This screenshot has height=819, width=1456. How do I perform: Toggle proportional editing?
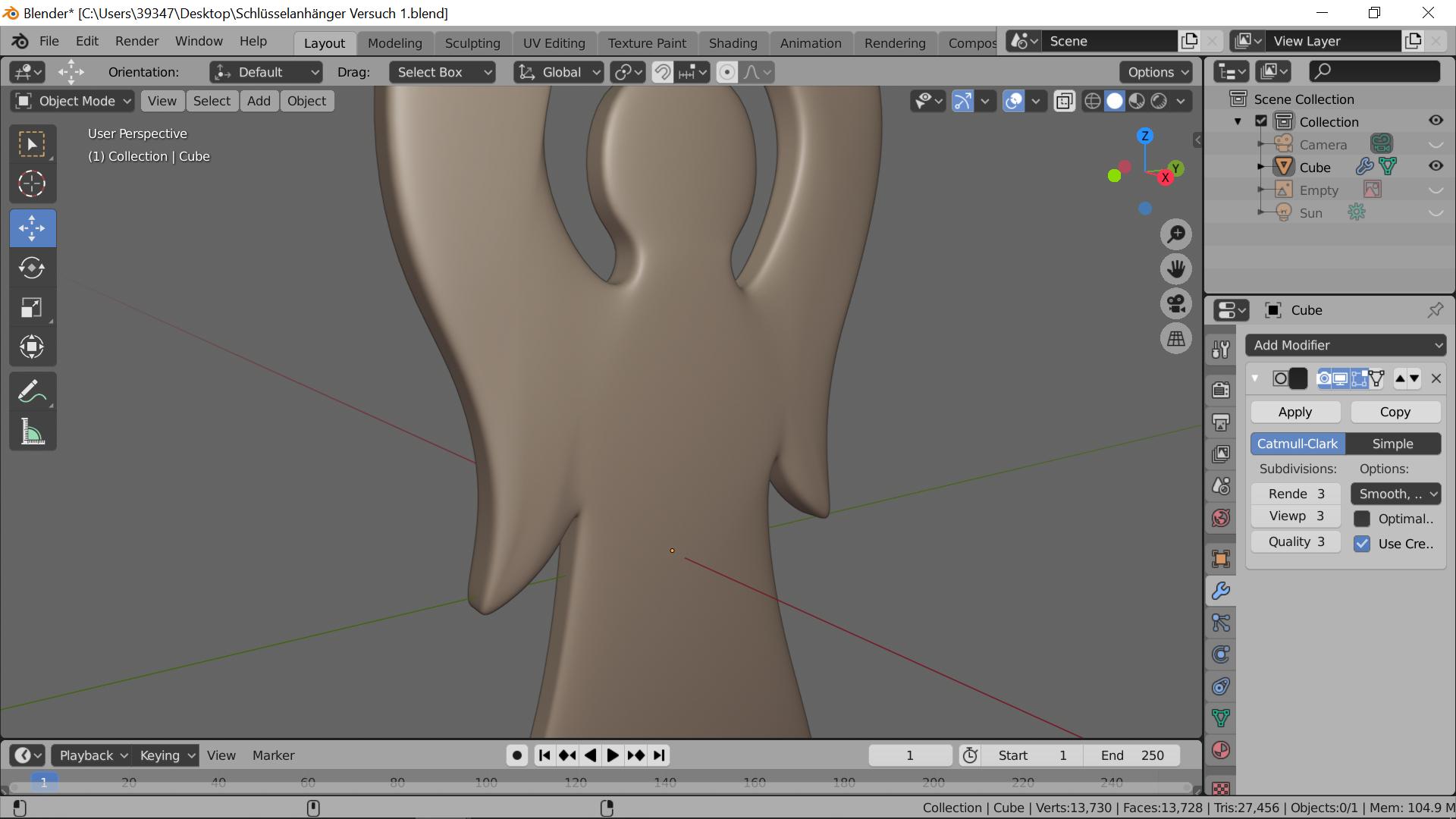point(726,72)
